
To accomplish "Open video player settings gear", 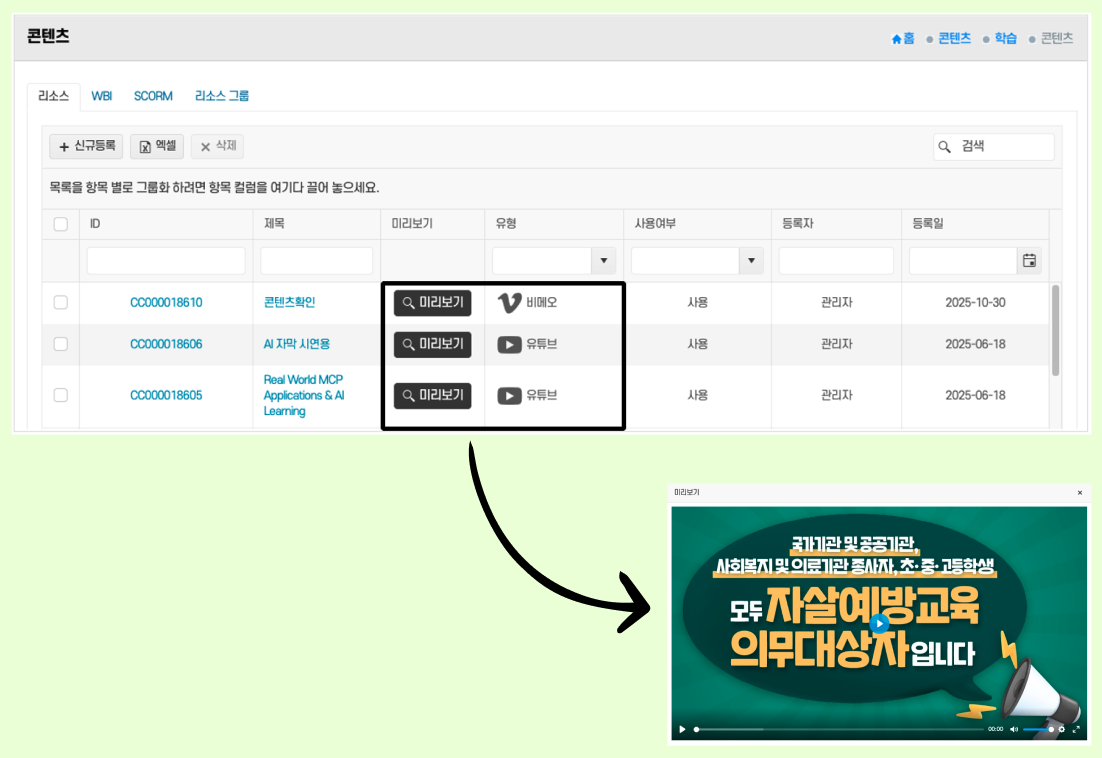I will [x=1061, y=729].
